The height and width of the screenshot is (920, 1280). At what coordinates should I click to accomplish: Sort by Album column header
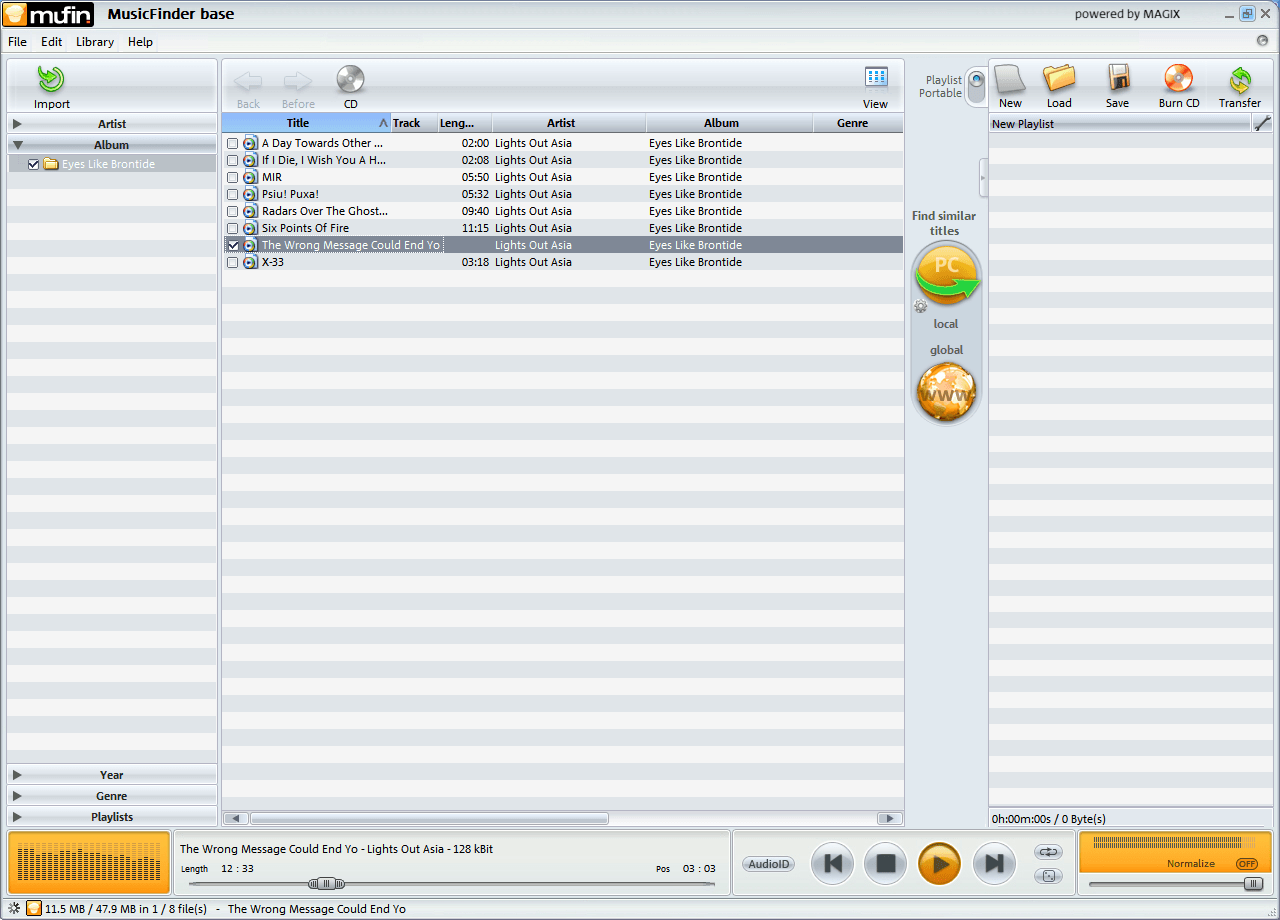click(729, 123)
